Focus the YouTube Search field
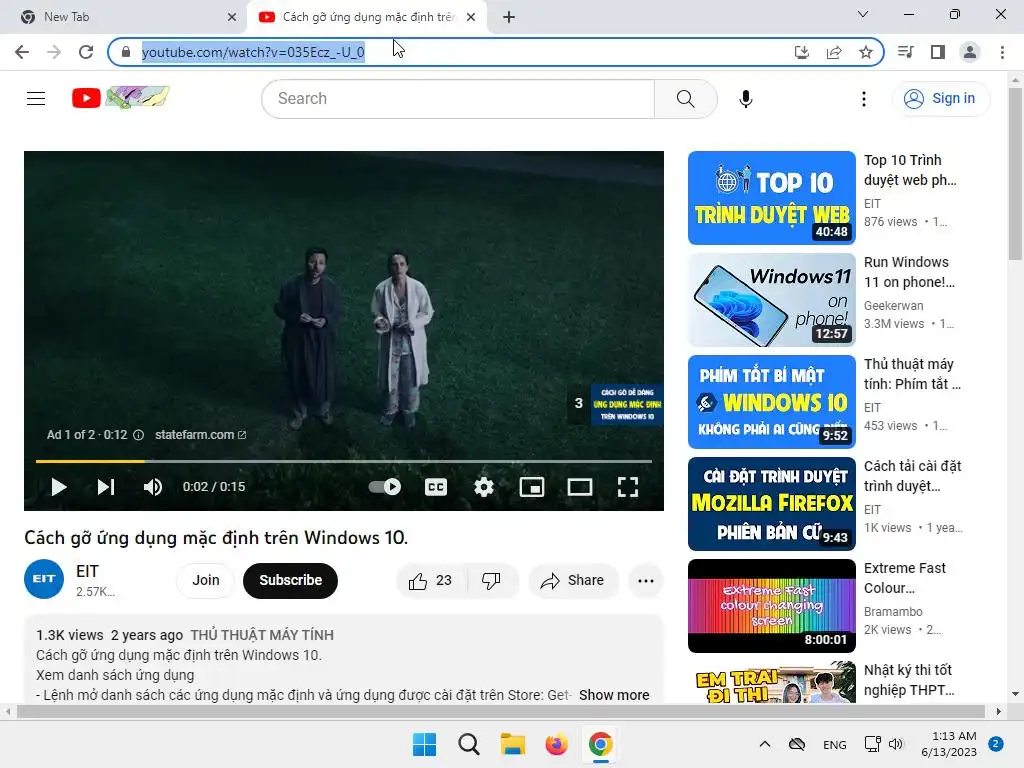This screenshot has width=1024, height=768. [x=458, y=99]
